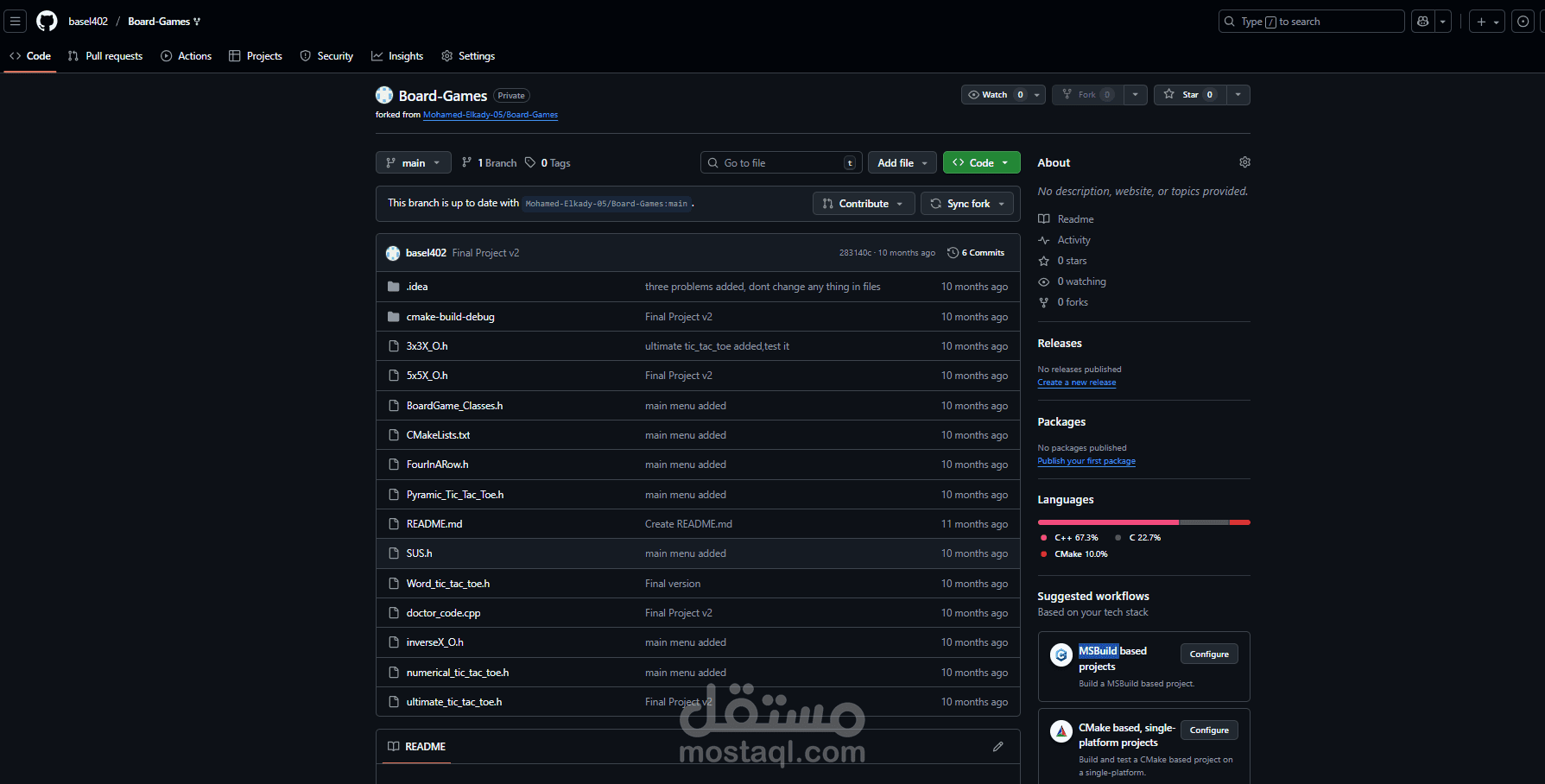This screenshot has height=784, width=1545.
Task: Click the MSBuild workflow logo
Action: click(x=1061, y=654)
